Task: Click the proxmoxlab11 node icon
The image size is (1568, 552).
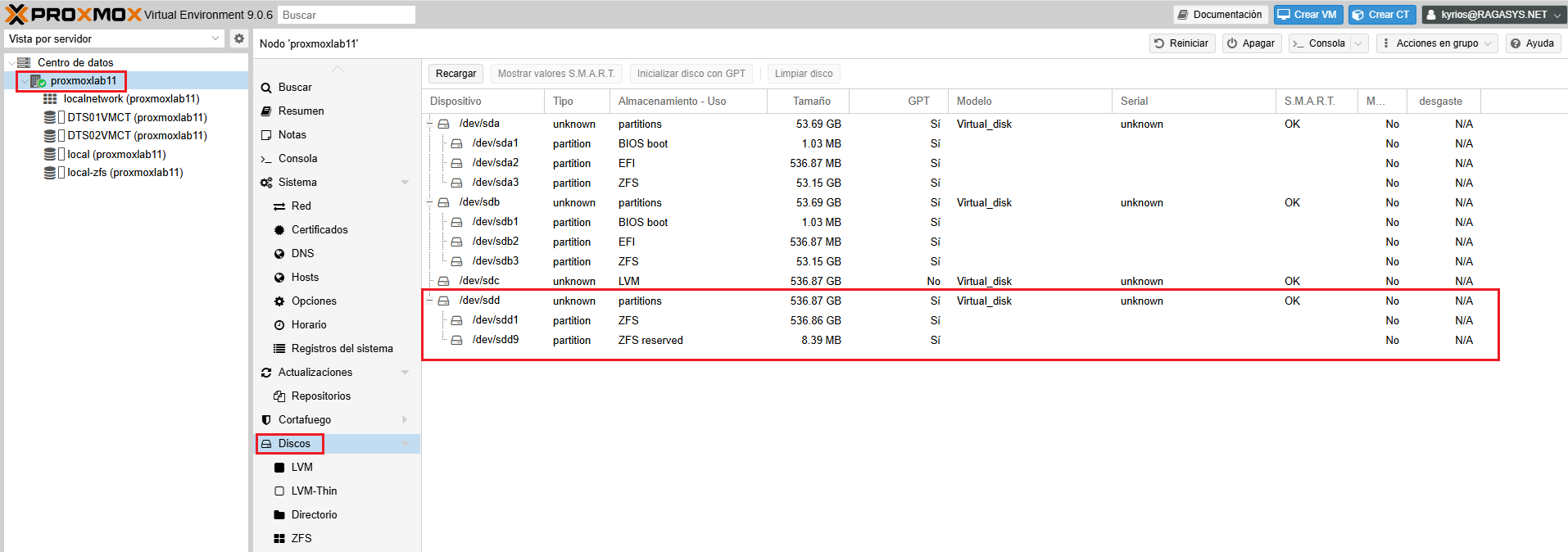Action: click(x=38, y=80)
